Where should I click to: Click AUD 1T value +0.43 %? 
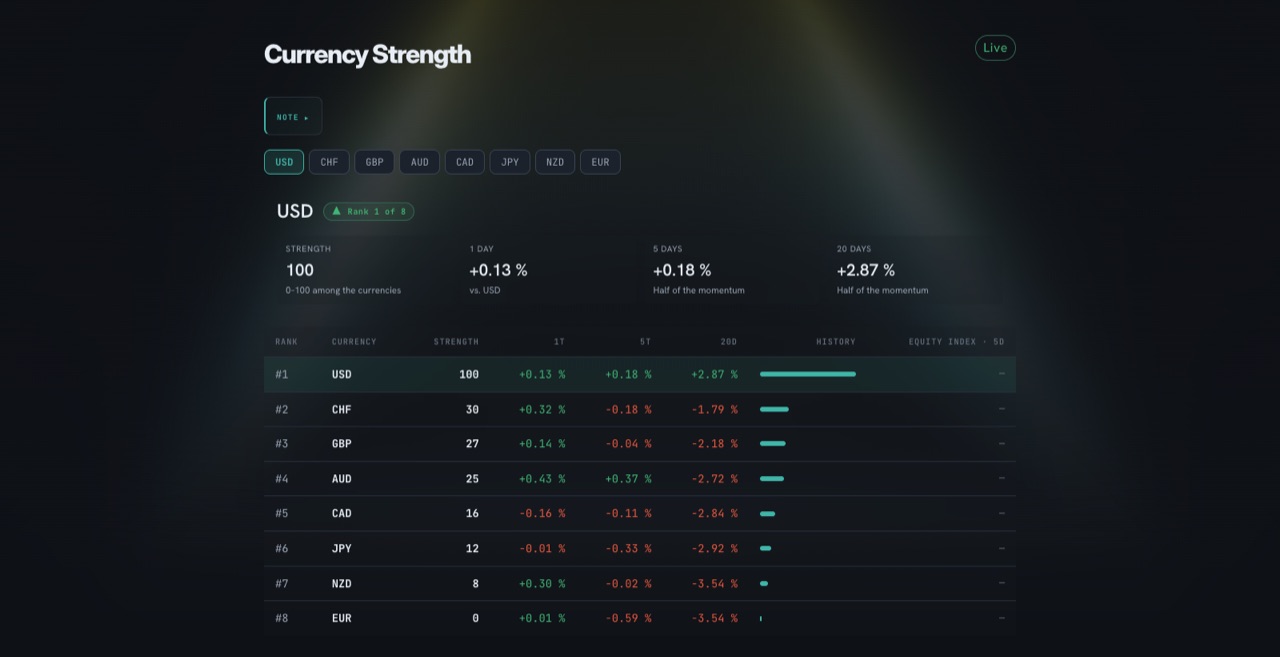pyautogui.click(x=542, y=479)
